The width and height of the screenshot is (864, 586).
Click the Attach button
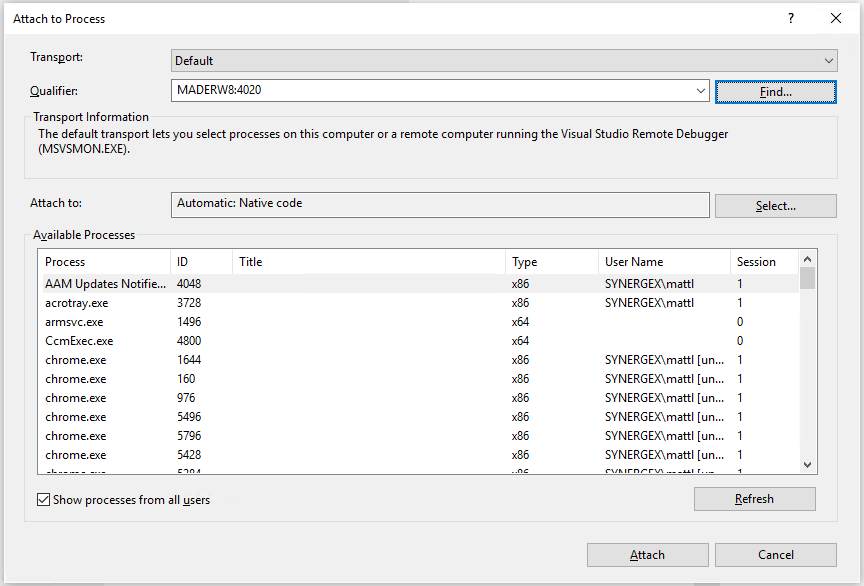click(647, 555)
